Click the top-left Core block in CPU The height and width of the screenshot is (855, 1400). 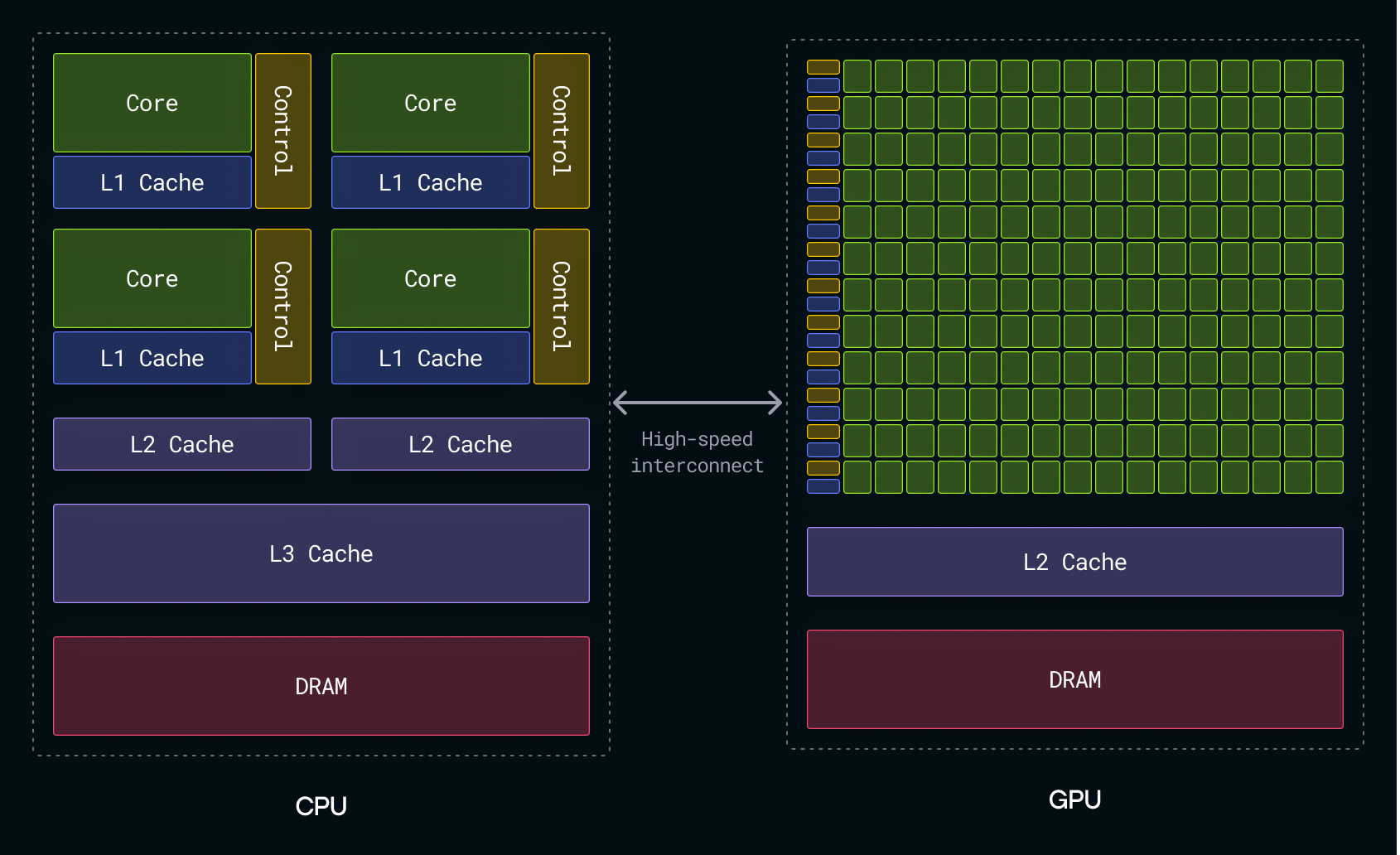click(x=152, y=103)
